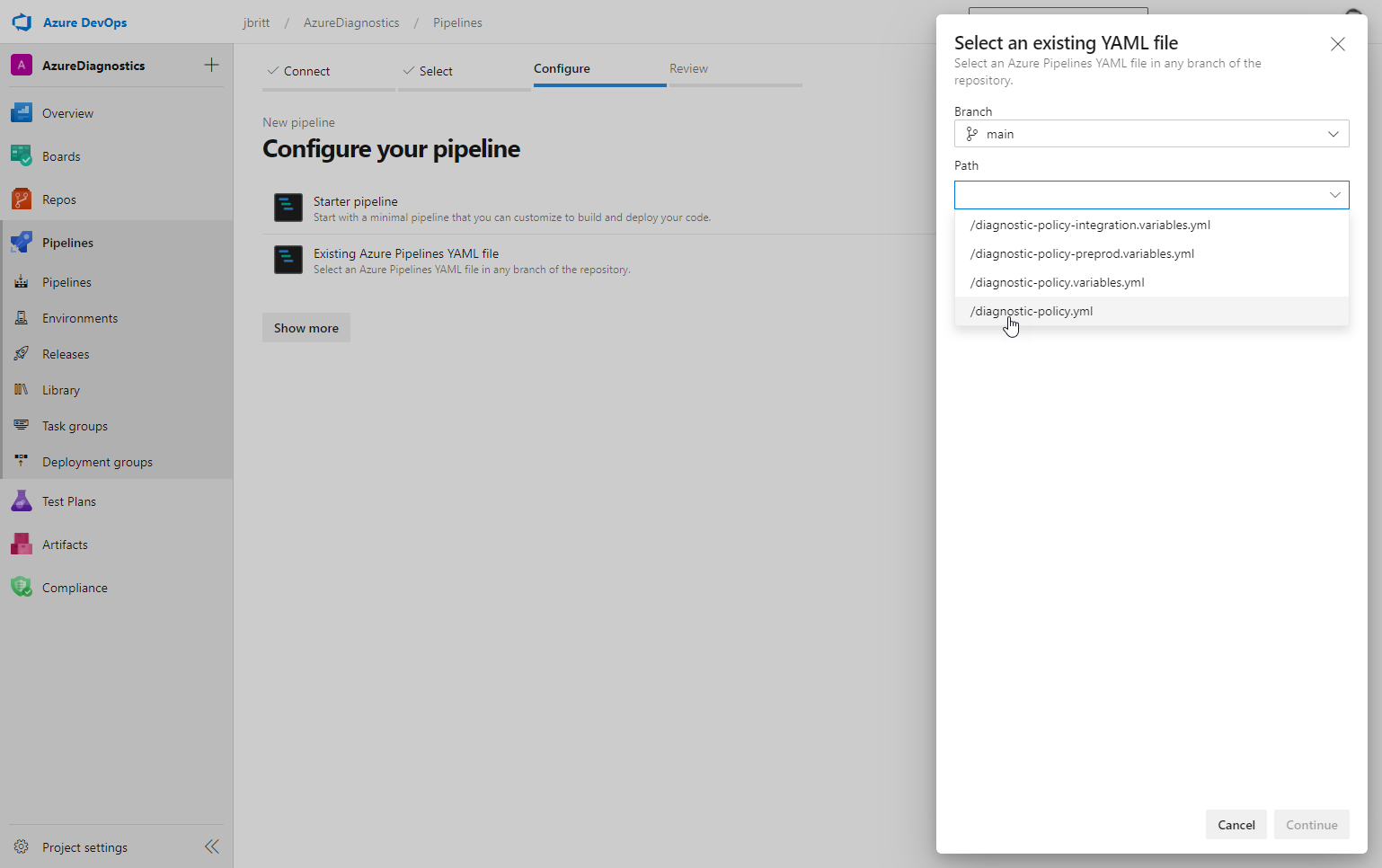Open the Boards sidebar icon

tap(22, 156)
